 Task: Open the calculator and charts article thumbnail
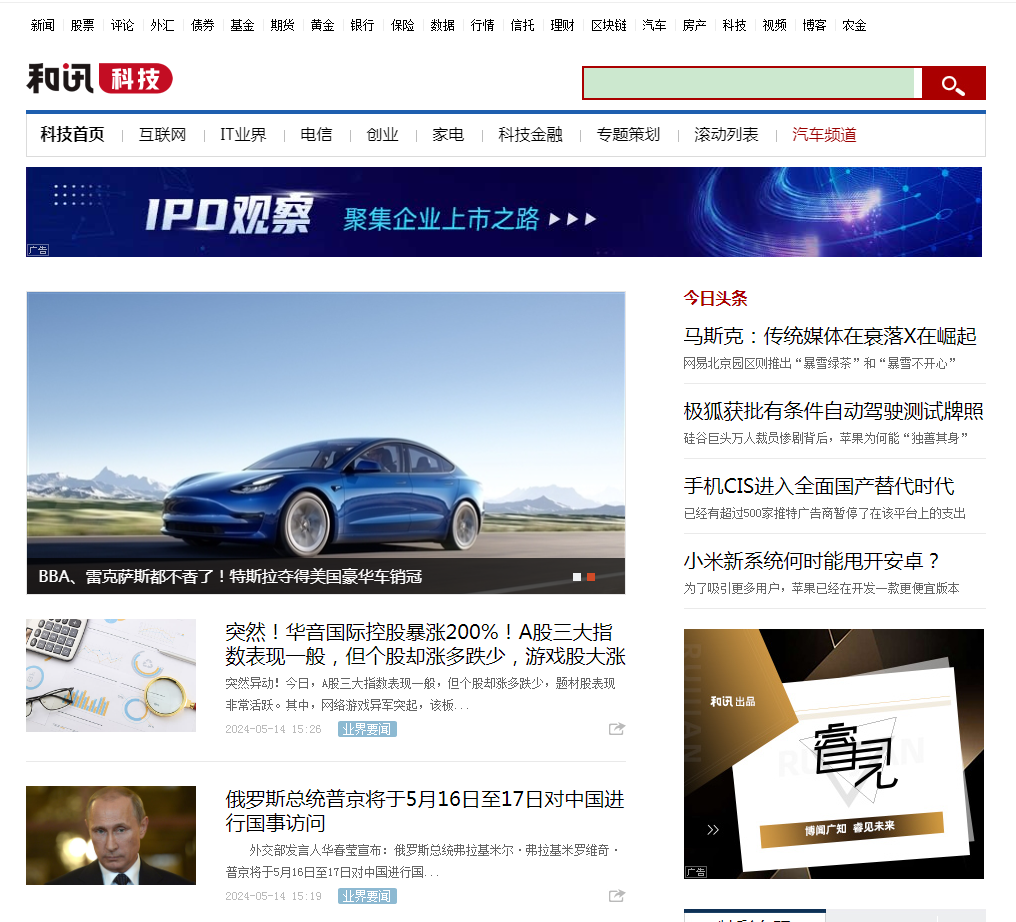[111, 675]
